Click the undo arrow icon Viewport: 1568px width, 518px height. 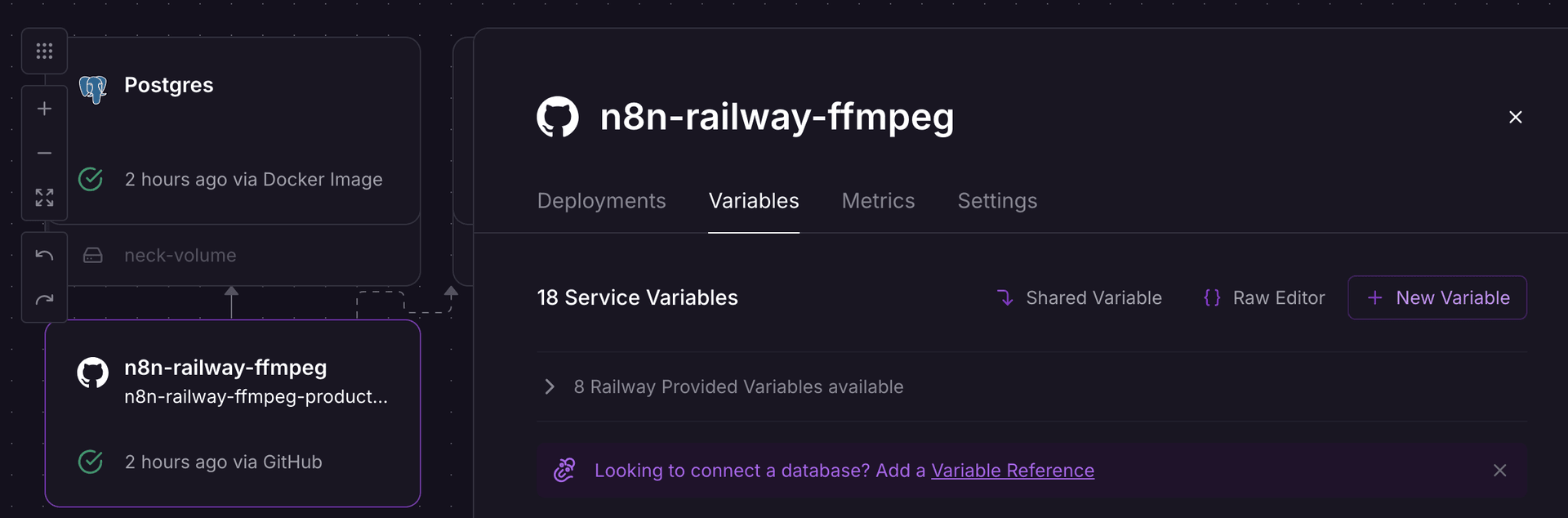tap(44, 255)
